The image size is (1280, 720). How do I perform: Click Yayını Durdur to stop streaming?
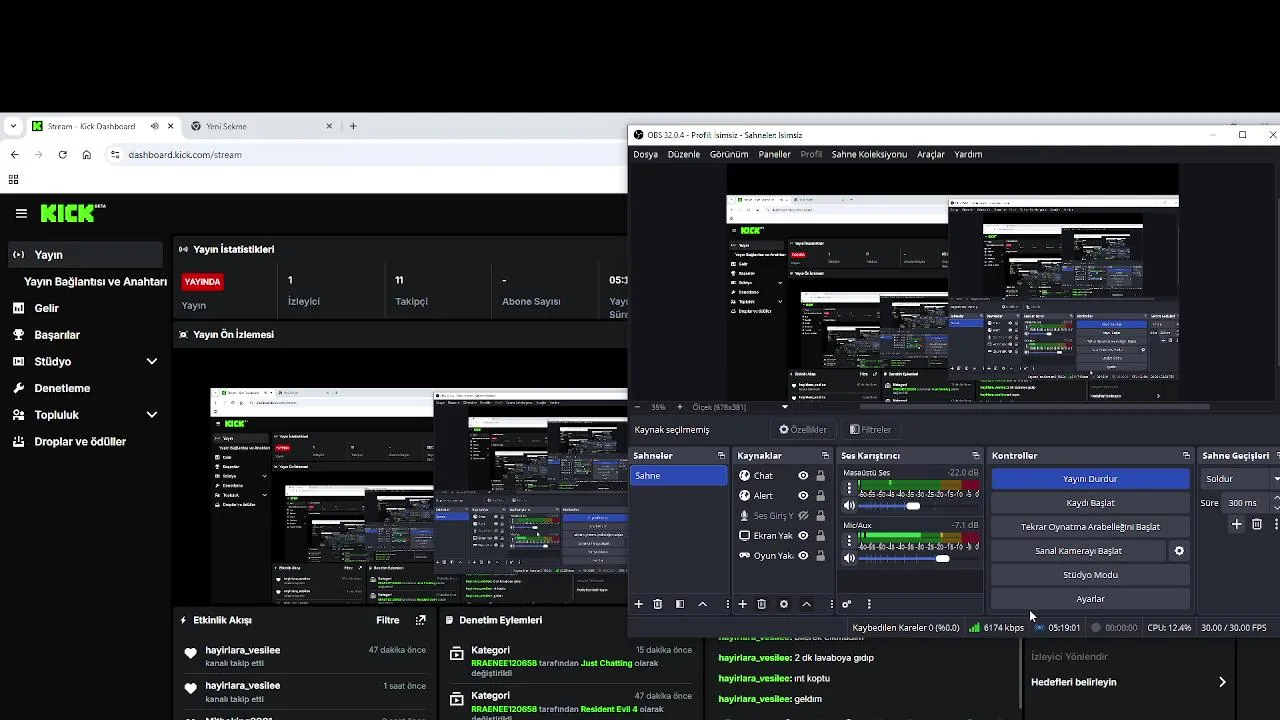point(1090,479)
